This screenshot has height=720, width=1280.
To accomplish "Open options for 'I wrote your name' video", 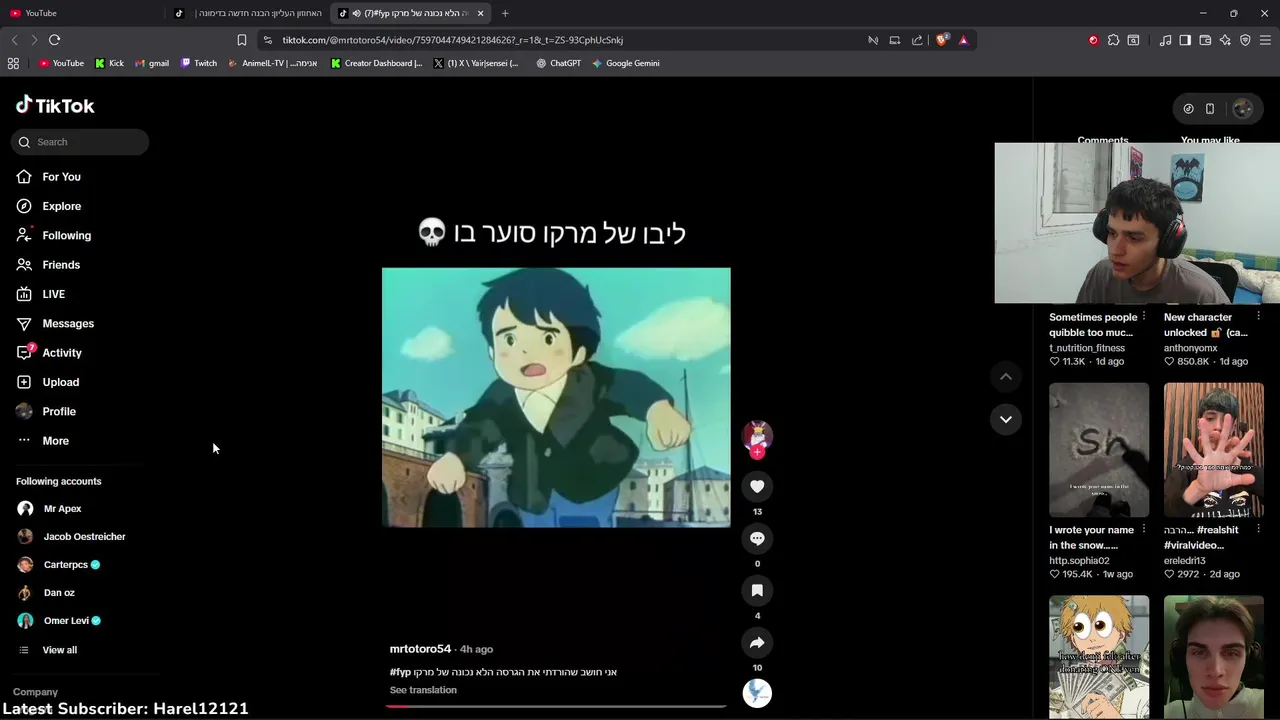I will click(x=1144, y=530).
